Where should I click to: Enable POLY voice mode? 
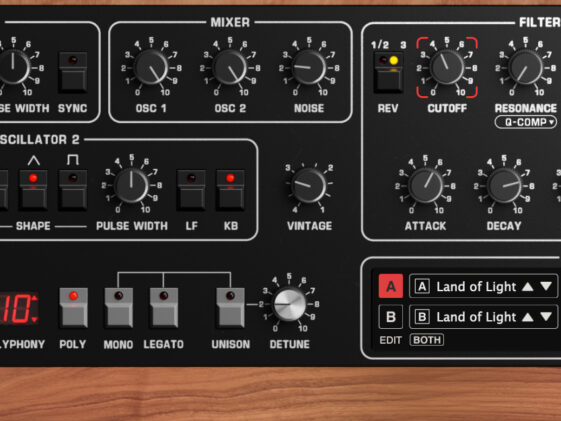coord(73,308)
